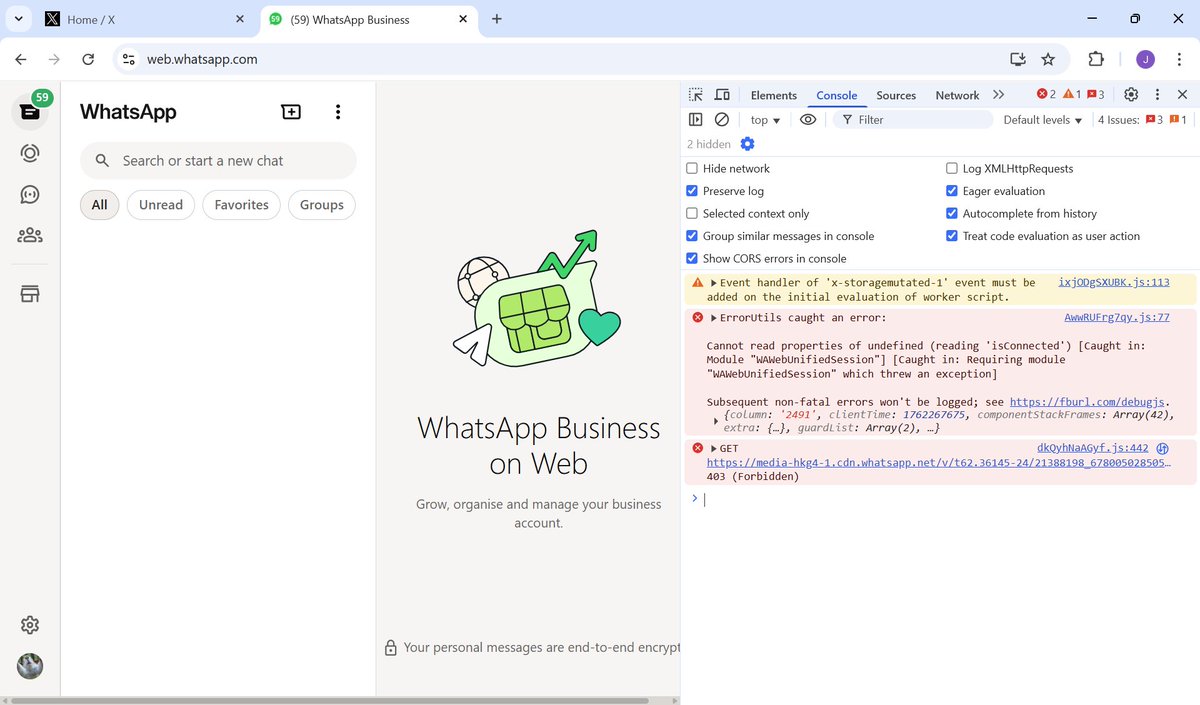Create live expression eye icon
Image resolution: width=1200 pixels, height=705 pixels.
click(x=808, y=120)
